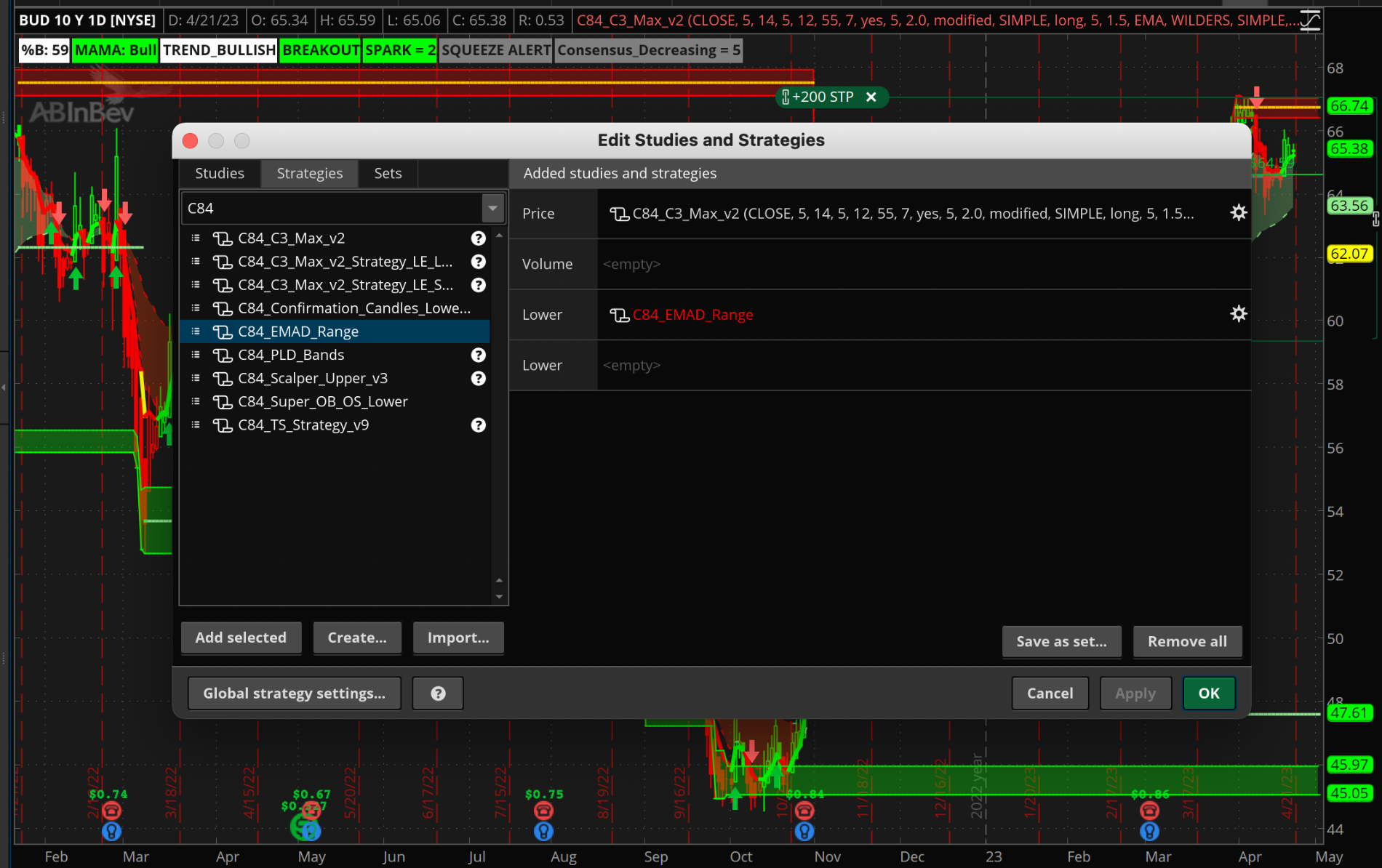Click list handle icon beside C84_EMAD_Range
The image size is (1382, 868).
point(195,331)
